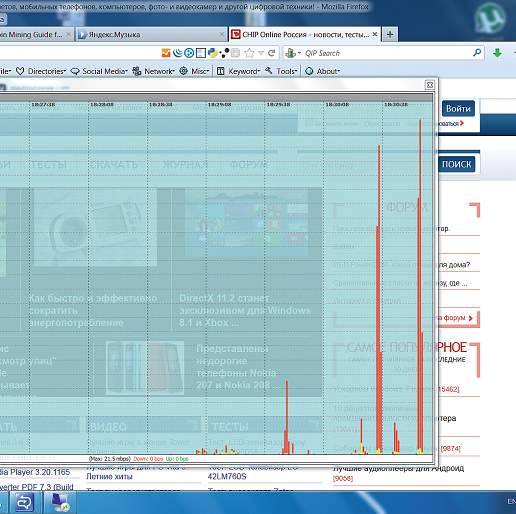Click the blue circular address bar icon
The height and width of the screenshot is (514, 516).
click(189, 53)
